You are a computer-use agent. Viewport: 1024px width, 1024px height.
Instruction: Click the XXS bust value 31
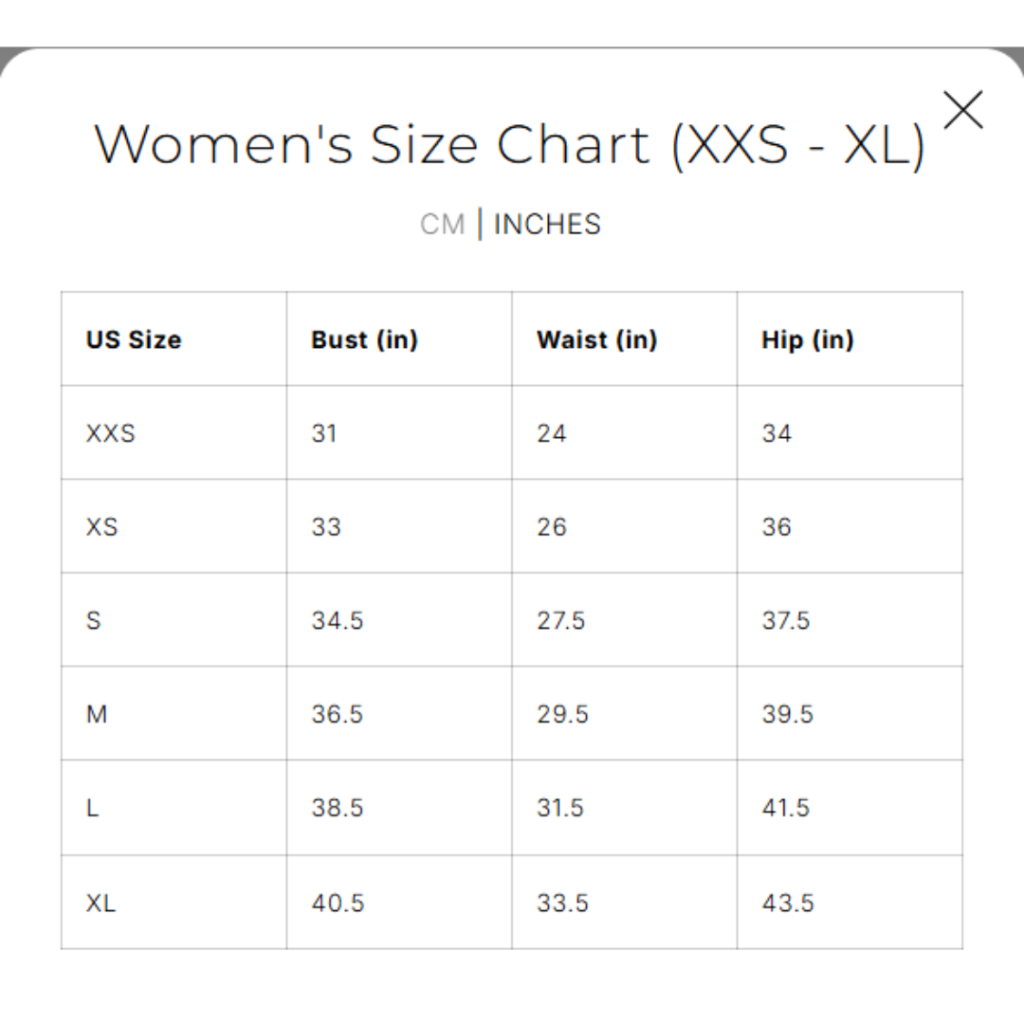tap(324, 434)
